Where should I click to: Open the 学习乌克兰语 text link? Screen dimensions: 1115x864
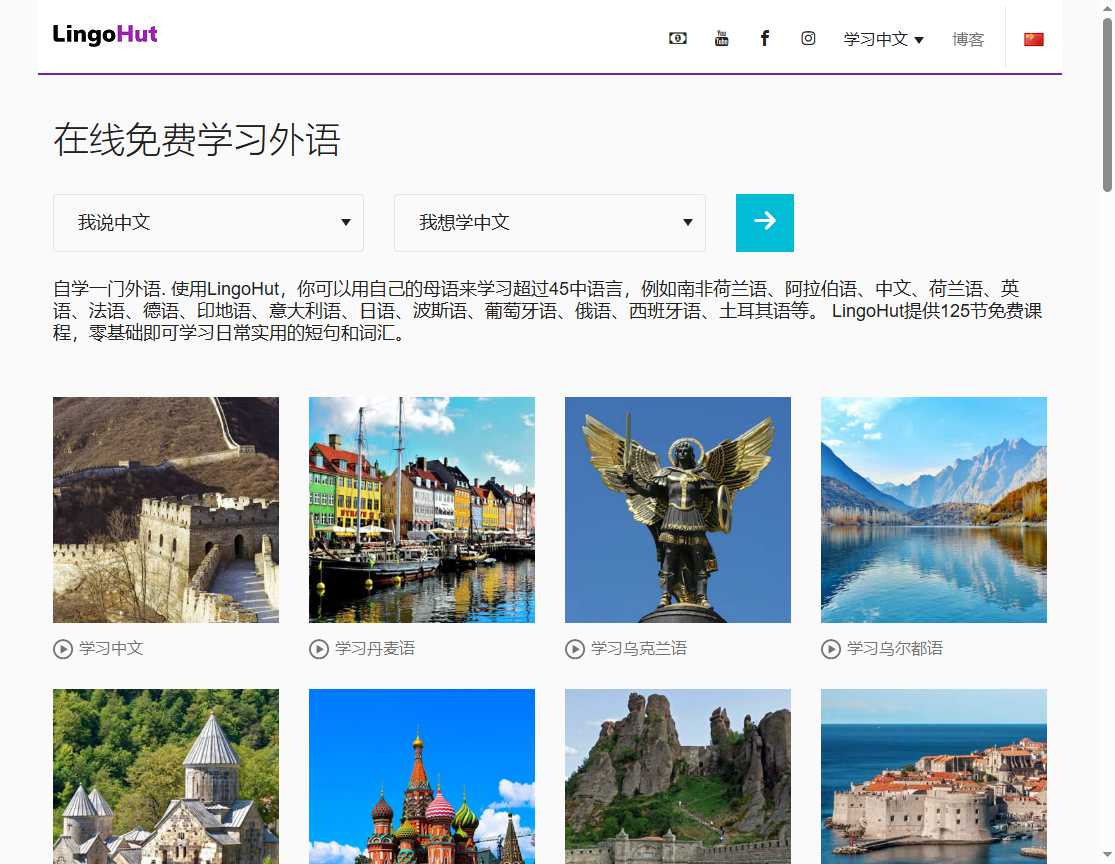(x=638, y=649)
